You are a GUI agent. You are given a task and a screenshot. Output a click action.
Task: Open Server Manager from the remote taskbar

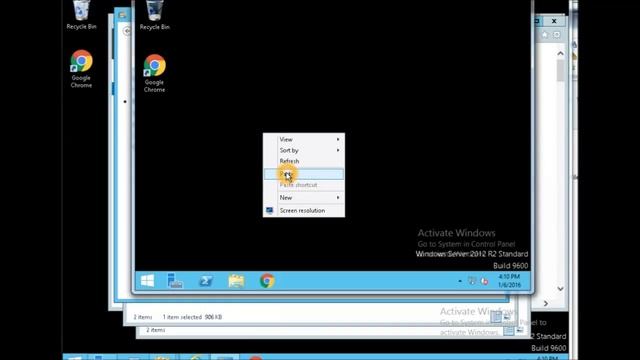[175, 281]
